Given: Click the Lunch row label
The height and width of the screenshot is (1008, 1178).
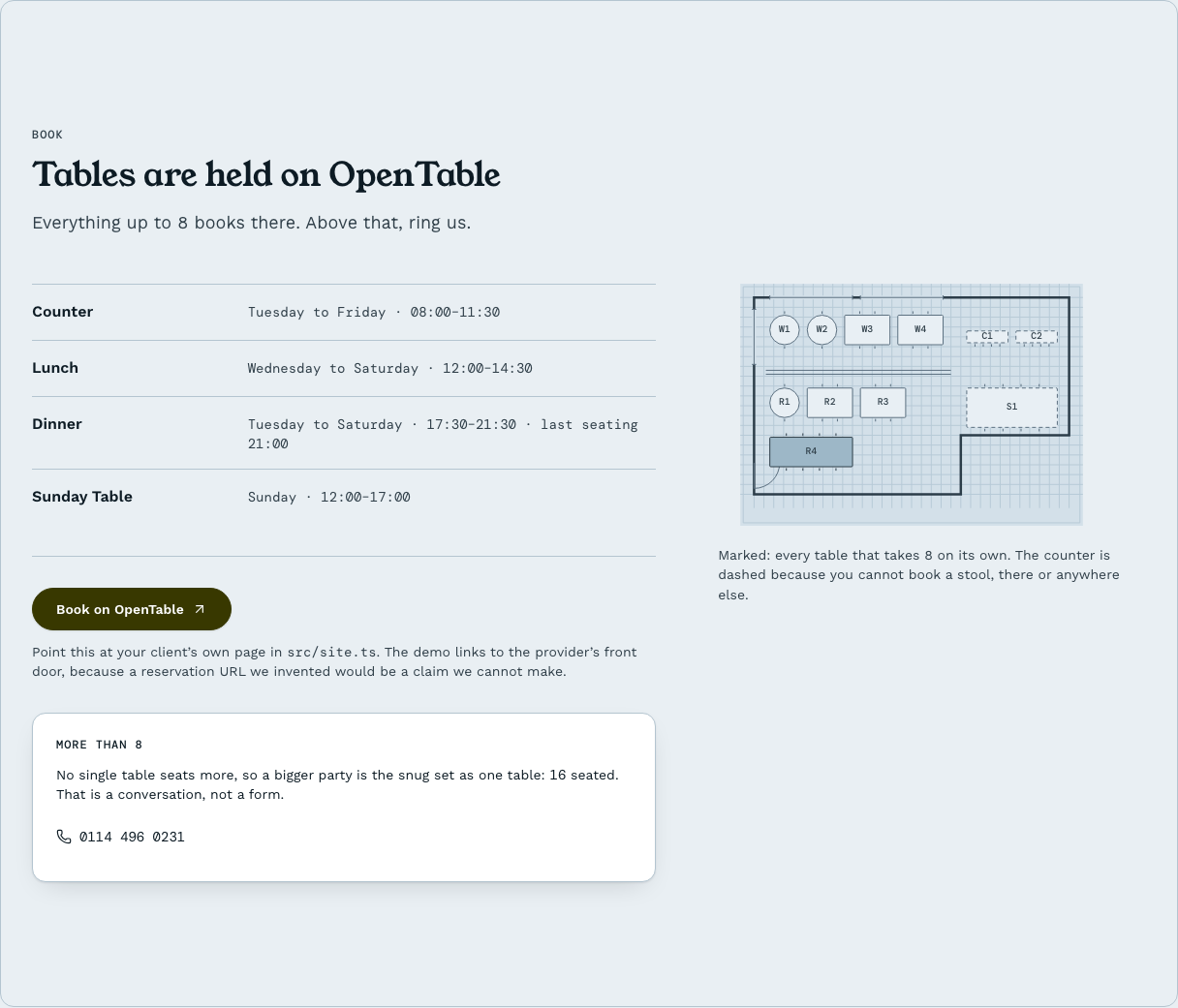Looking at the screenshot, I should pyautogui.click(x=55, y=368).
